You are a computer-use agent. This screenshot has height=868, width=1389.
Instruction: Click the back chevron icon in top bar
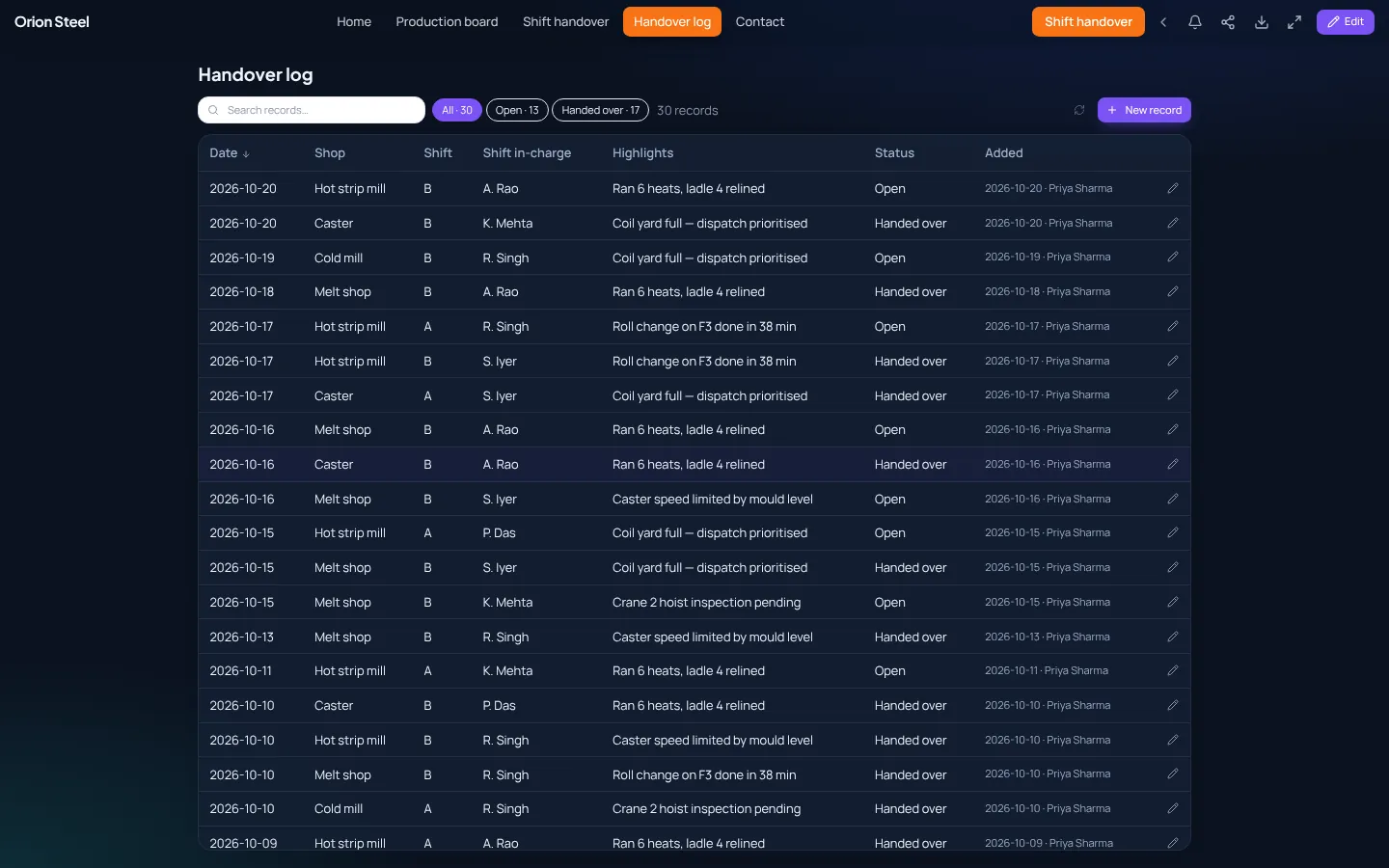(x=1163, y=22)
